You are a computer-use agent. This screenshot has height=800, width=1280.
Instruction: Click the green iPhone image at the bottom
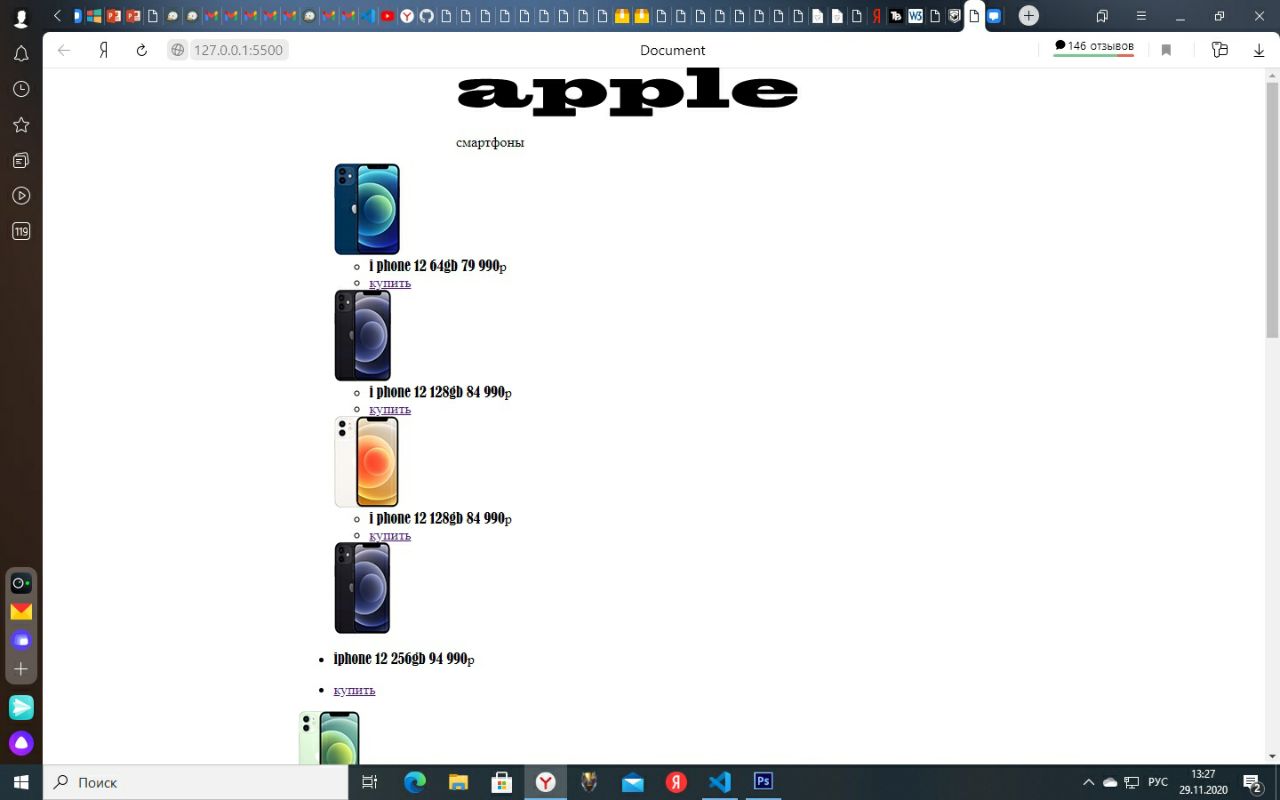tap(329, 738)
